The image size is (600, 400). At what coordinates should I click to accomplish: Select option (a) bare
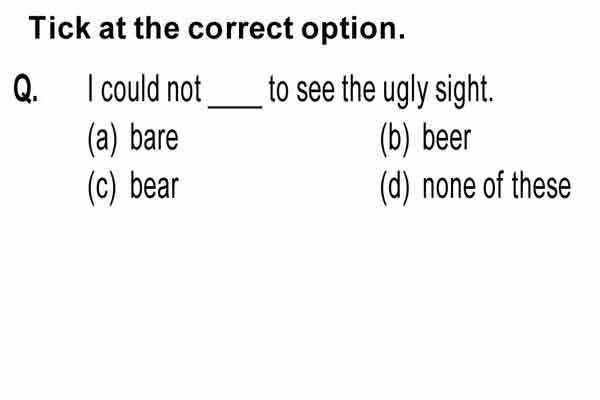click(x=133, y=138)
